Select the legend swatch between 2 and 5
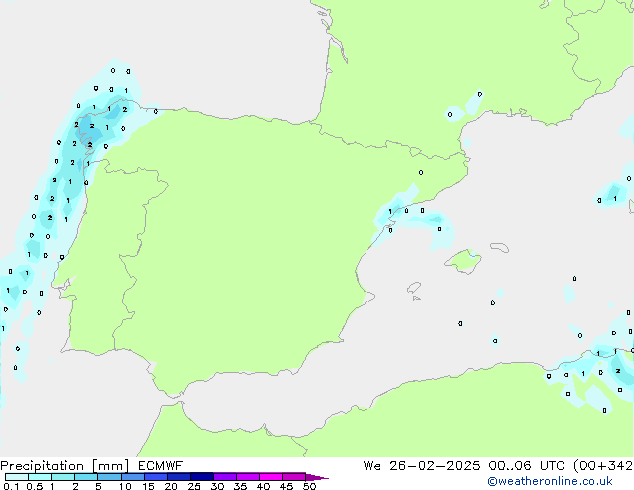 86,477
